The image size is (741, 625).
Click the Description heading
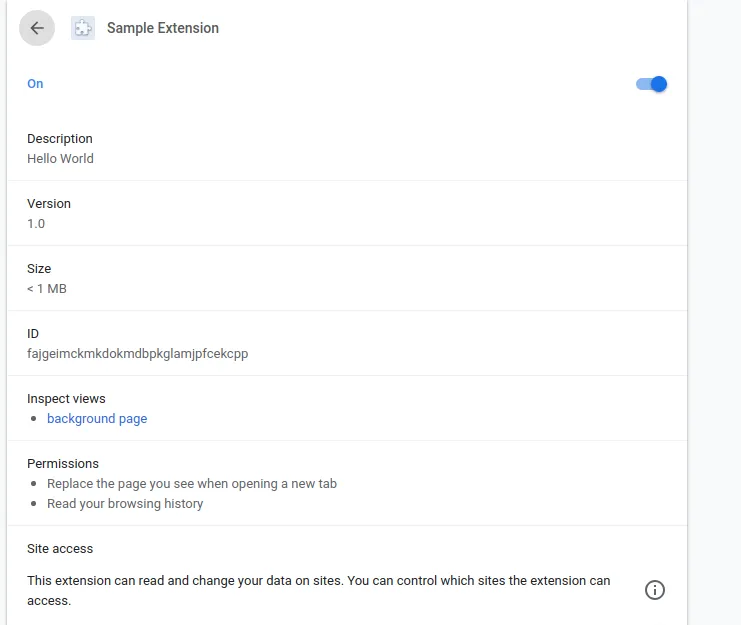(x=60, y=139)
